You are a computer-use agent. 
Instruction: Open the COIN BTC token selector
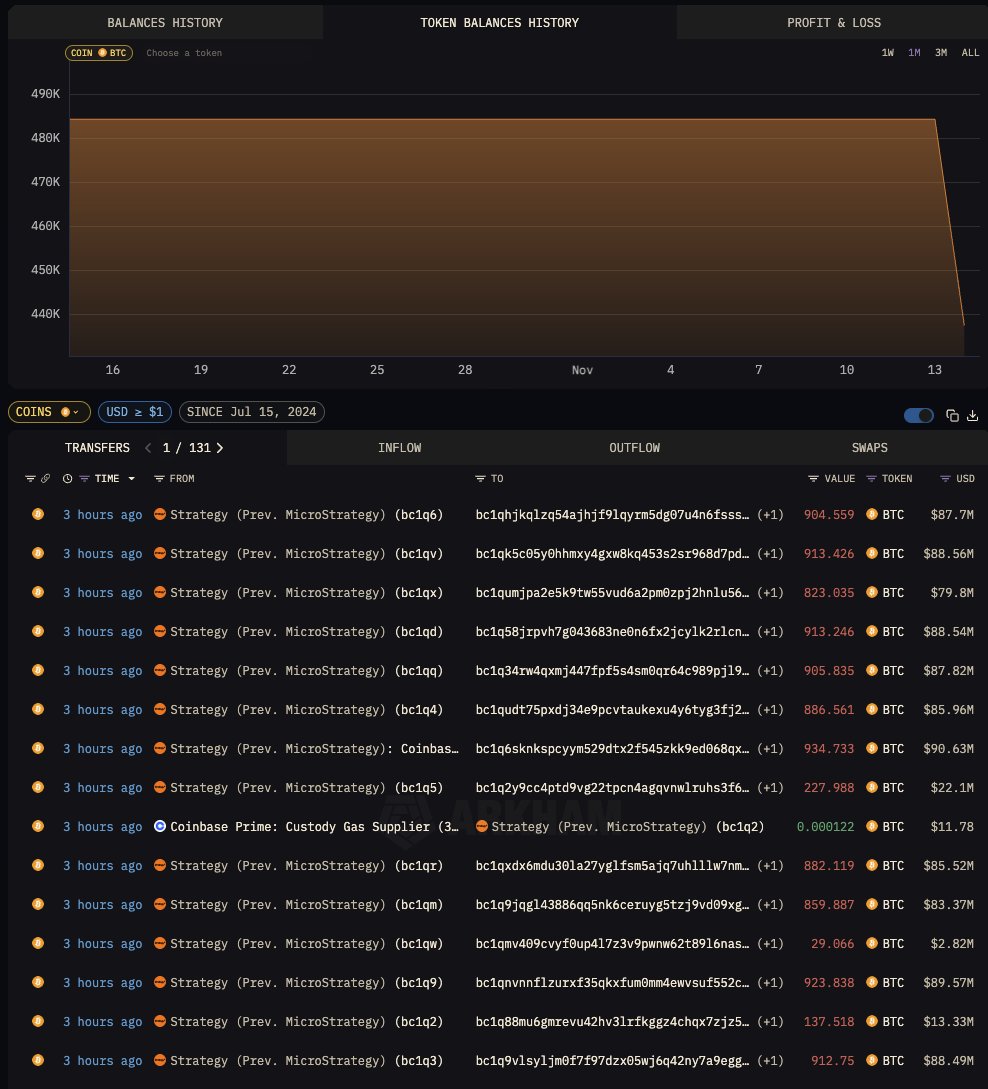(99, 53)
